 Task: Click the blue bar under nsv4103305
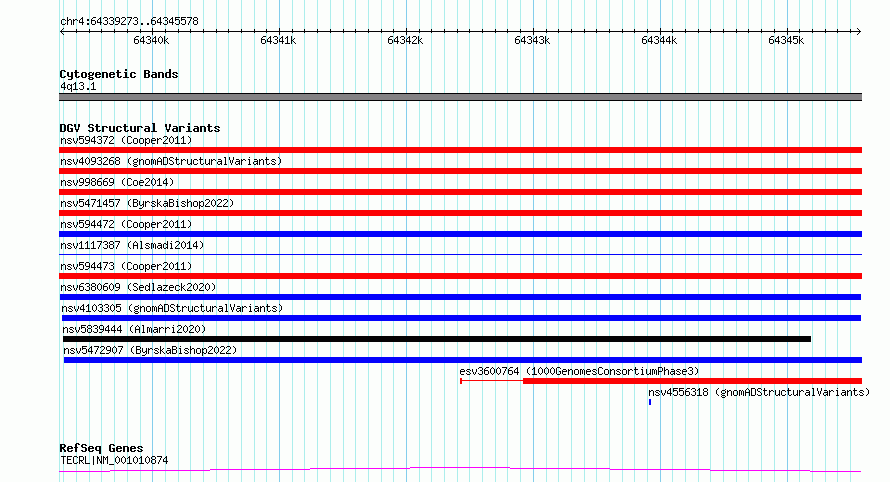(x=461, y=318)
